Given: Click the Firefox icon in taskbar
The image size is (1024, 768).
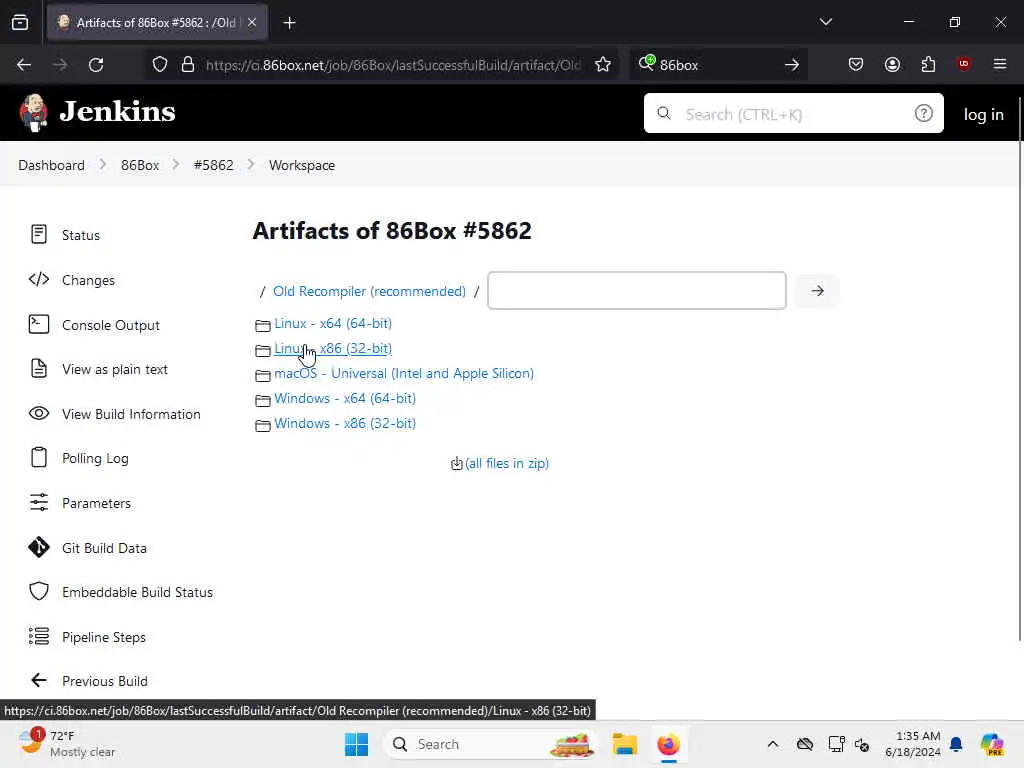Looking at the screenshot, I should 668,744.
